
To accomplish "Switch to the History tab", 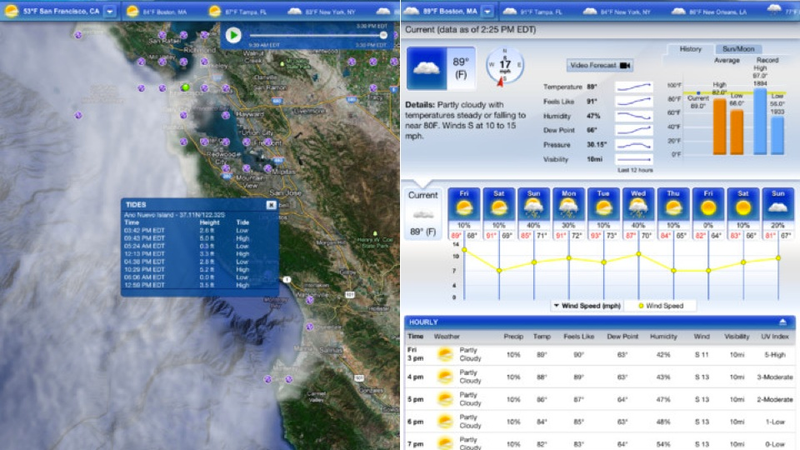I will [690, 49].
